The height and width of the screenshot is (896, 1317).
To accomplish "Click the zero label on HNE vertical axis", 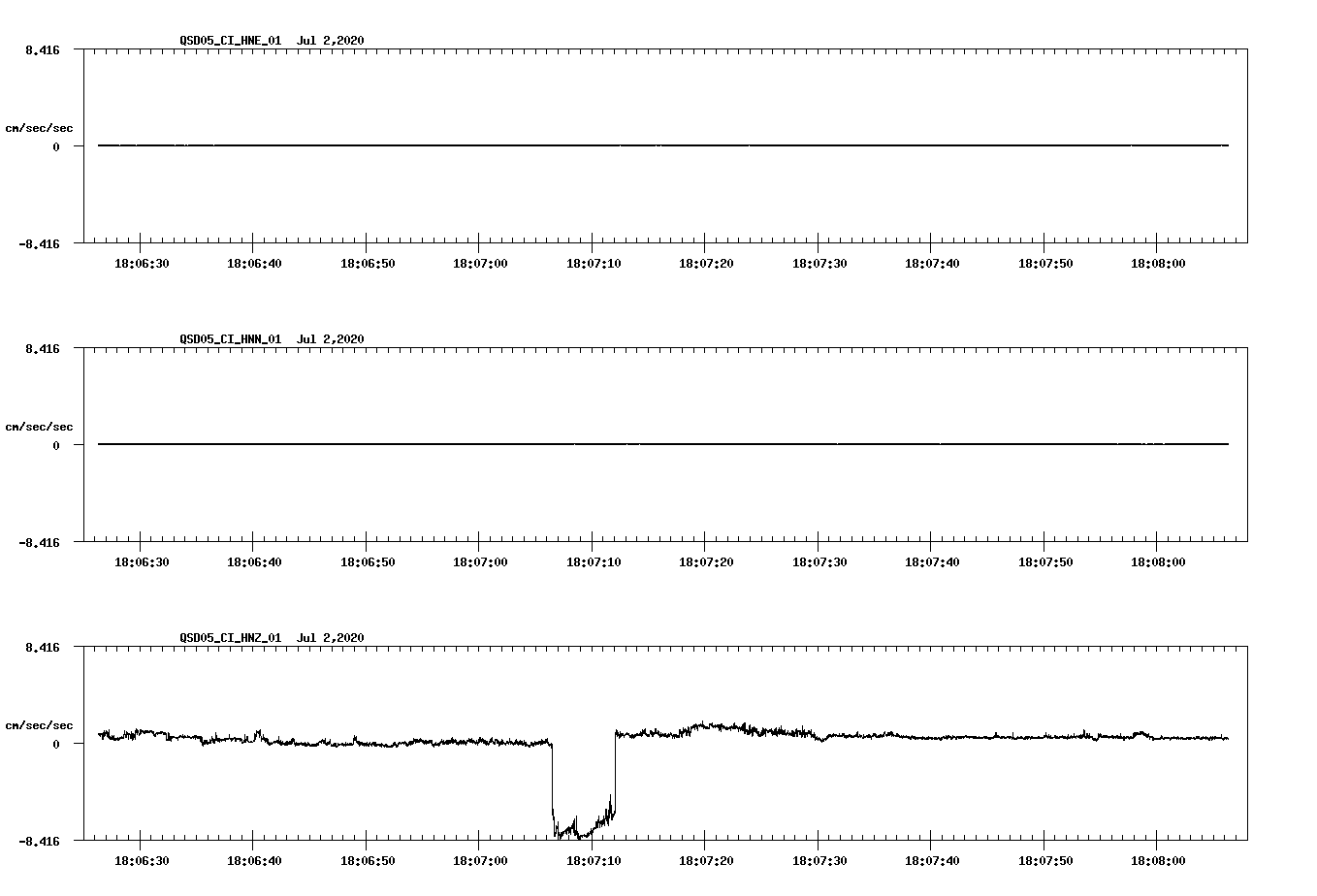I will point(56,147).
